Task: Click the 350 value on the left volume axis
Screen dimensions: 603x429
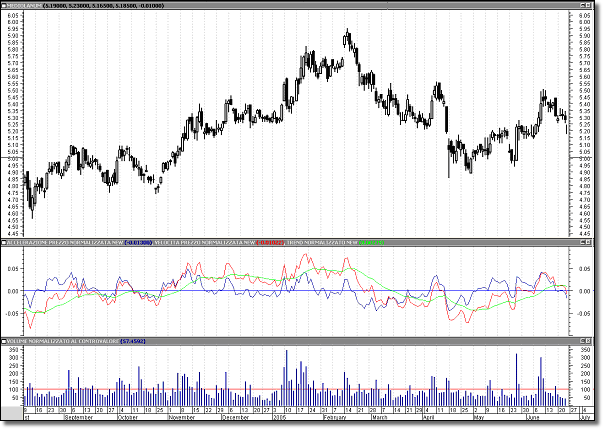Action: pyautogui.click(x=15, y=348)
